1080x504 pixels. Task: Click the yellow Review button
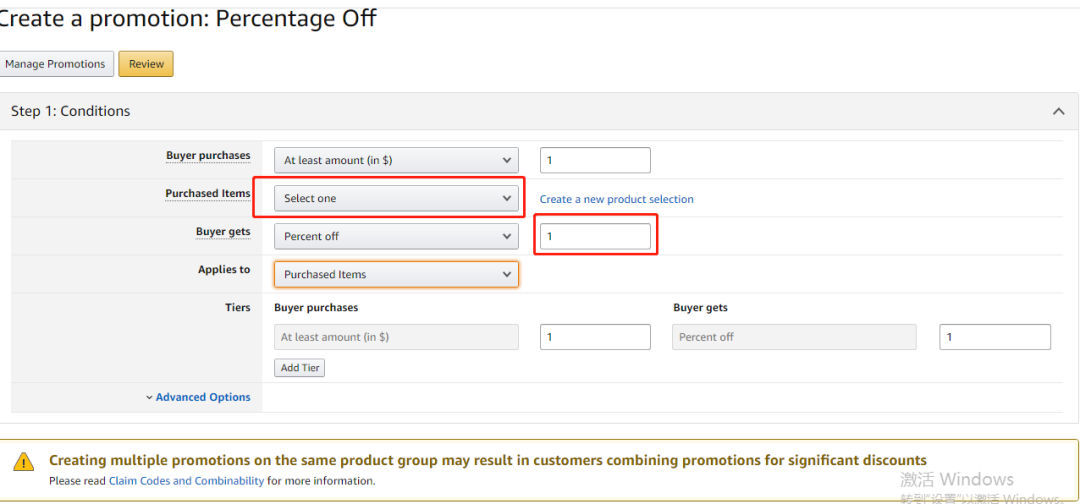[146, 64]
